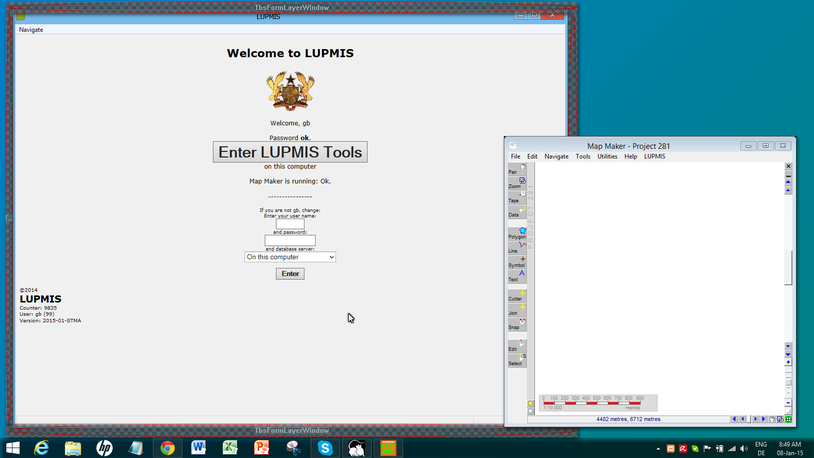Open the Tools menu in Map Maker
Image resolution: width=814 pixels, height=458 pixels.
coord(582,156)
